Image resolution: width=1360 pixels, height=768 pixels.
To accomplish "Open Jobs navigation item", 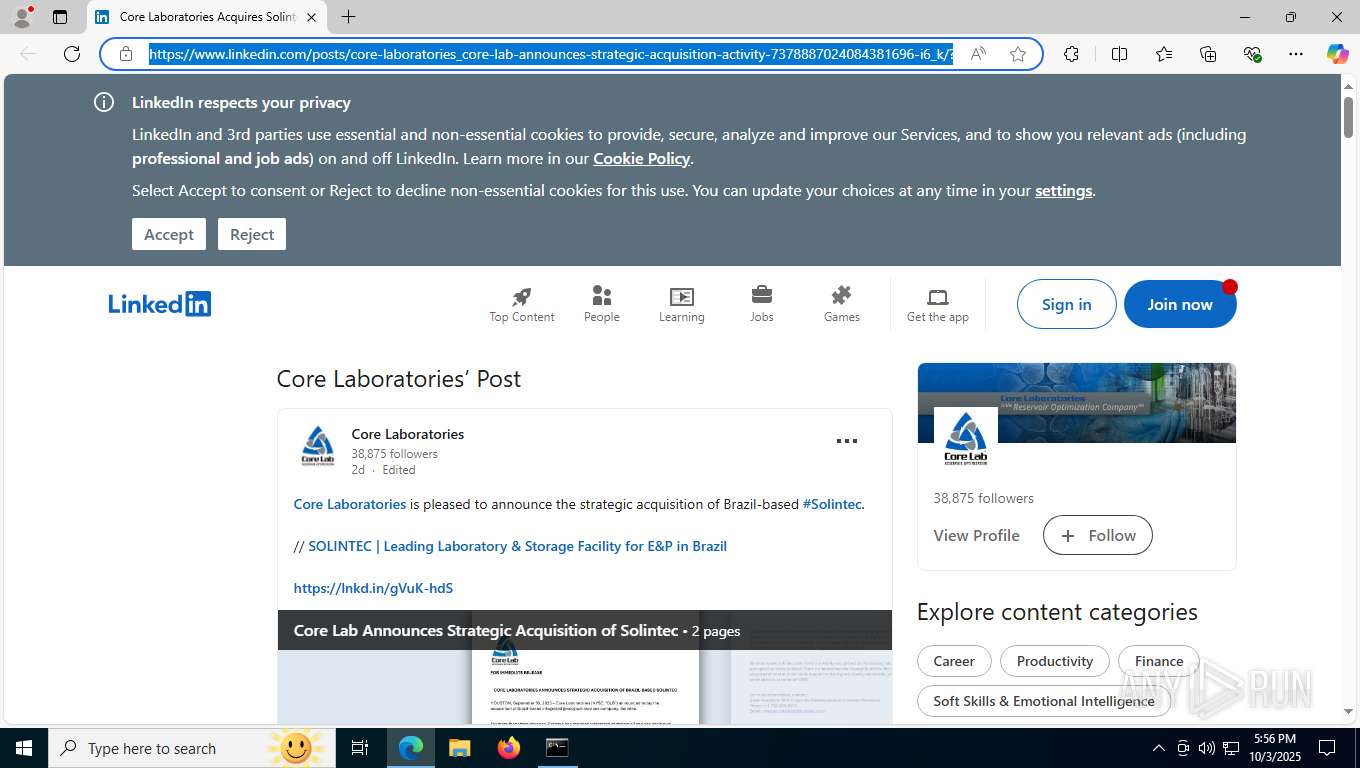I will tap(762, 304).
